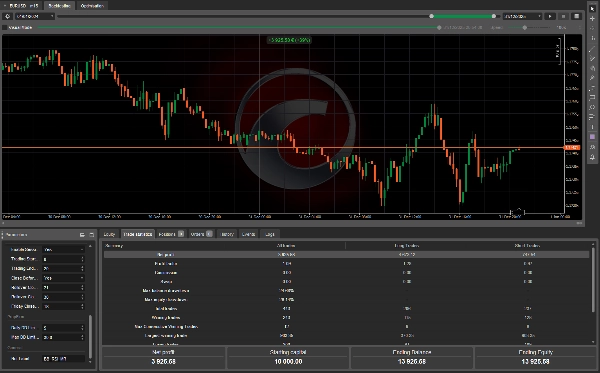The height and width of the screenshot is (373, 600).
Task: Select the Net profit row in summary
Action: [x=346, y=254]
